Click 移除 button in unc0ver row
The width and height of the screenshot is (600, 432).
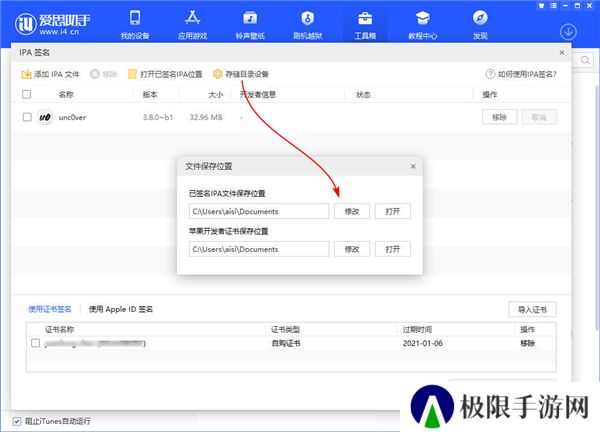point(499,117)
